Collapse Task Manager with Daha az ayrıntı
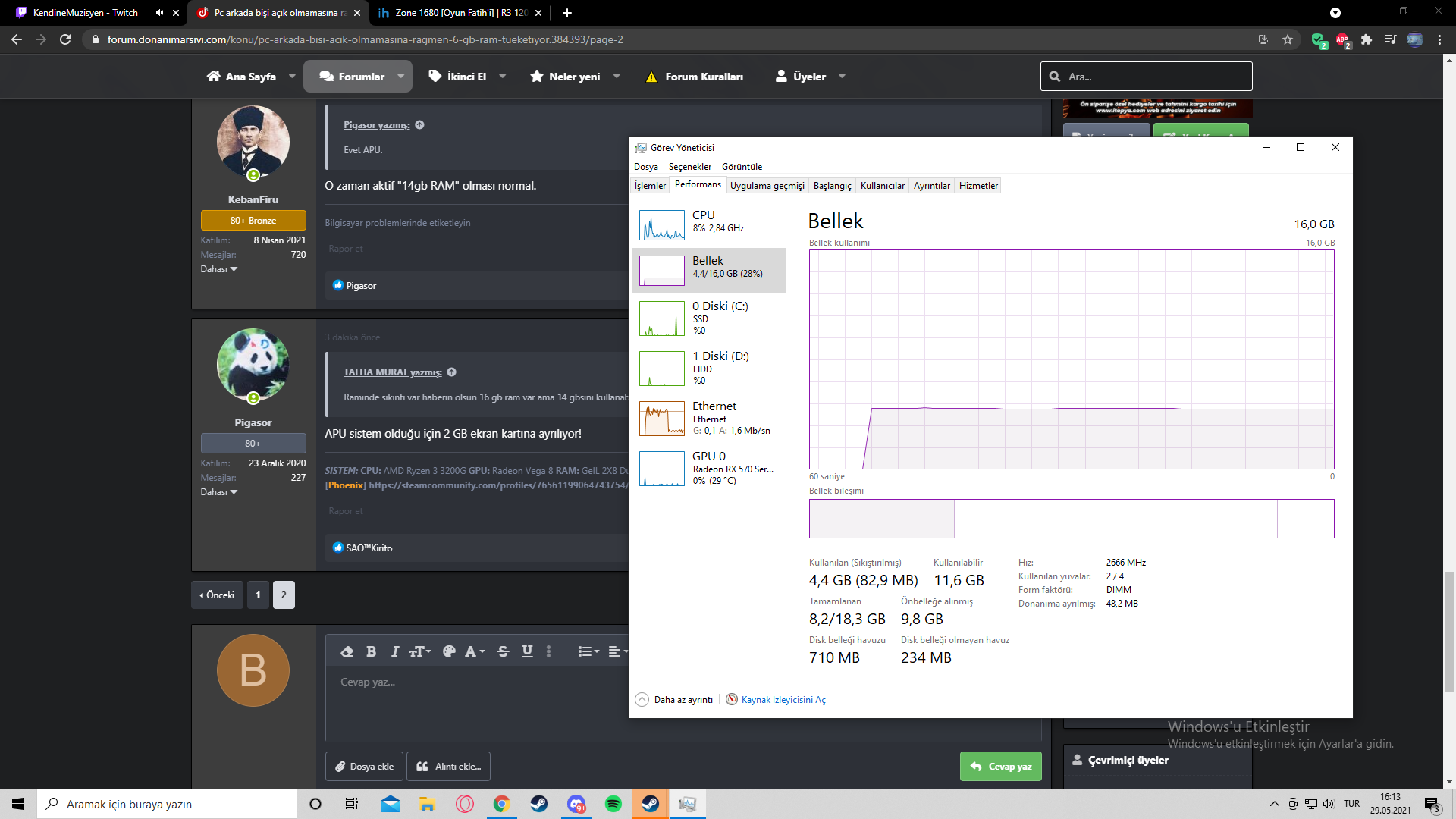Screen dimensions: 1456x819 (x=674, y=699)
